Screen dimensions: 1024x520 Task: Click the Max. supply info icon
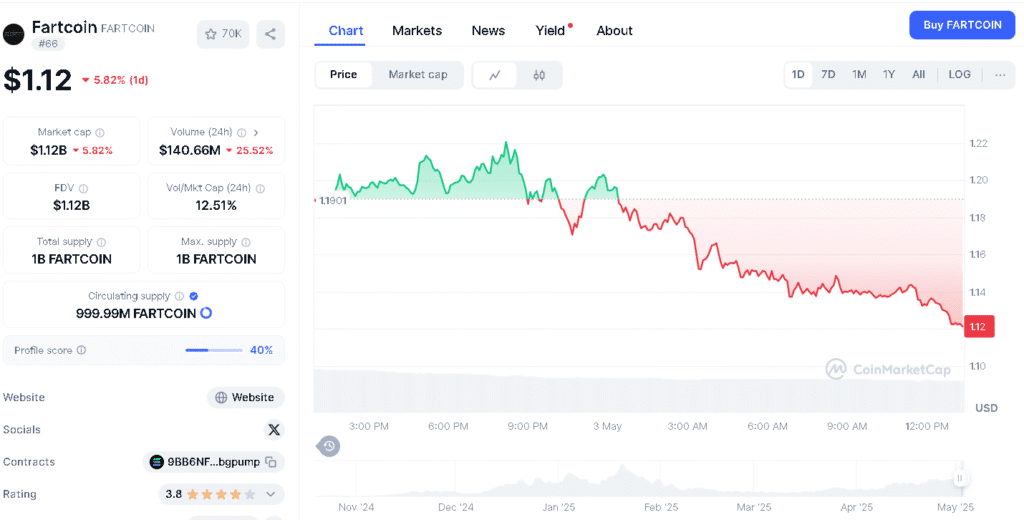[246, 242]
